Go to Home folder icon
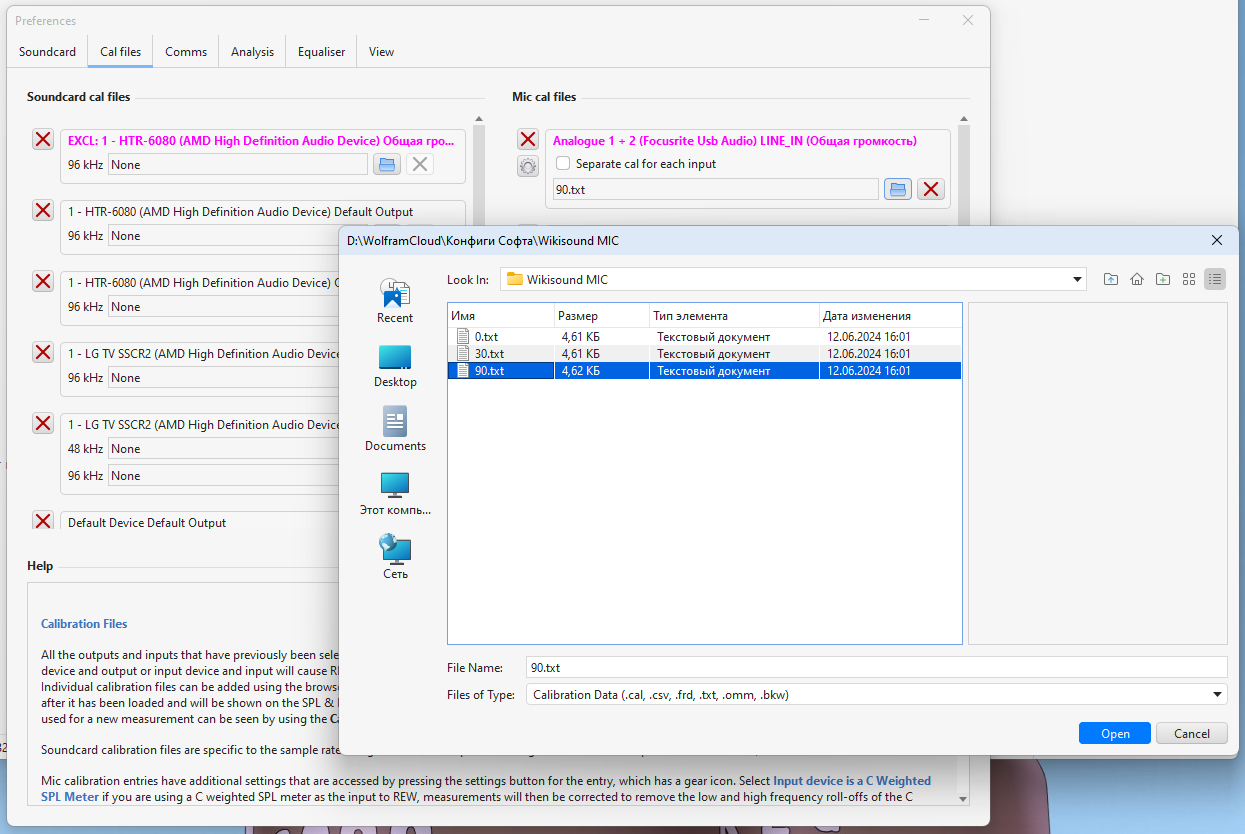 tap(1137, 280)
